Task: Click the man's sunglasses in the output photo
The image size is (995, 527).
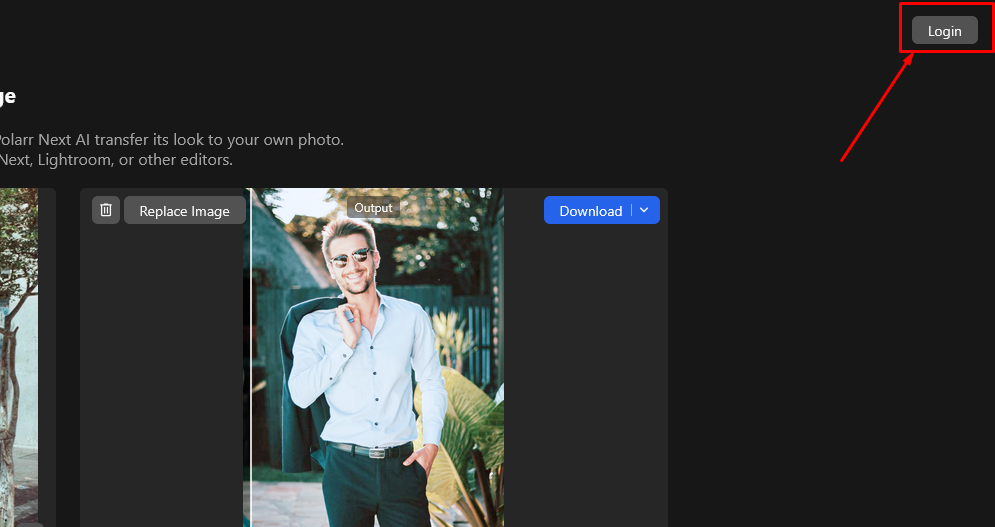Action: (x=349, y=259)
